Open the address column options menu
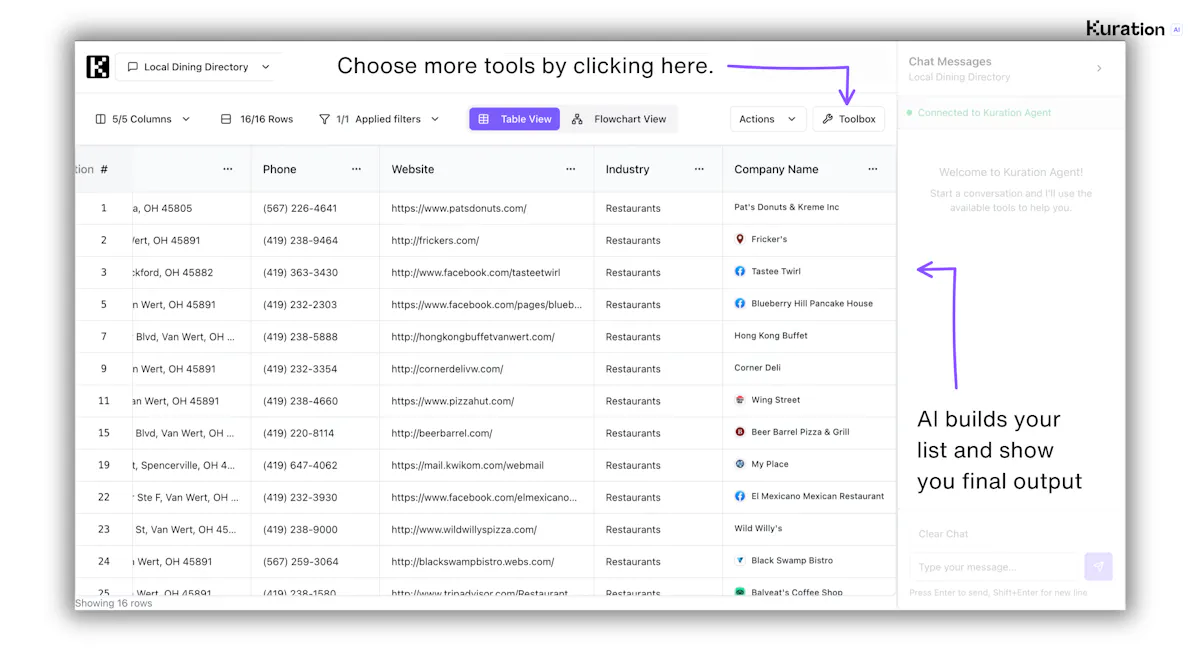The width and height of the screenshot is (1200, 652). [228, 170]
